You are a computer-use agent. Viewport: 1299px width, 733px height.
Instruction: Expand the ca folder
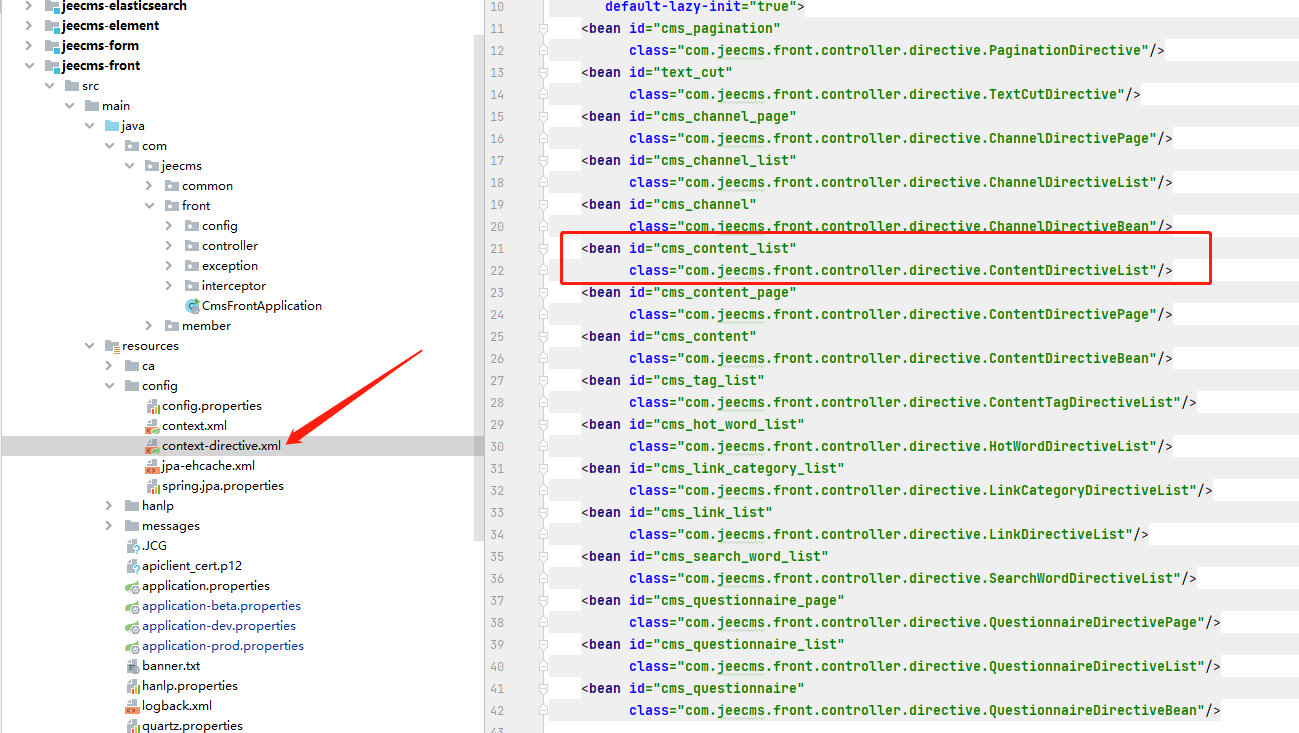[108, 366]
